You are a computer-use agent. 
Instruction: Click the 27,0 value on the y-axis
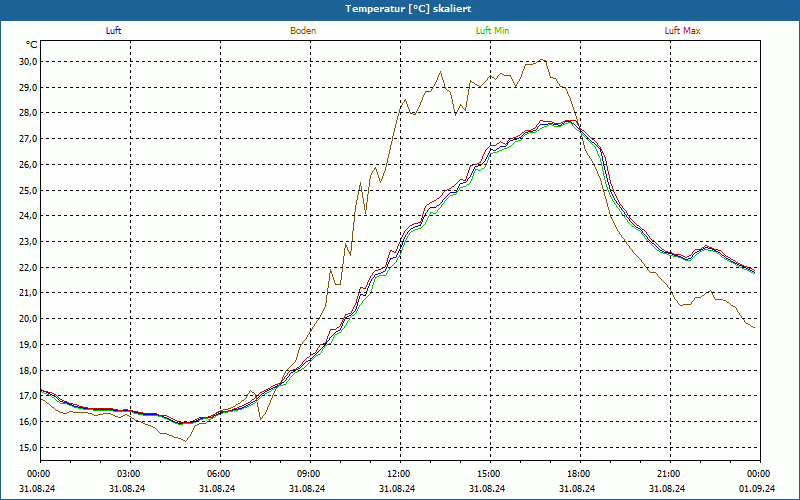coord(29,139)
